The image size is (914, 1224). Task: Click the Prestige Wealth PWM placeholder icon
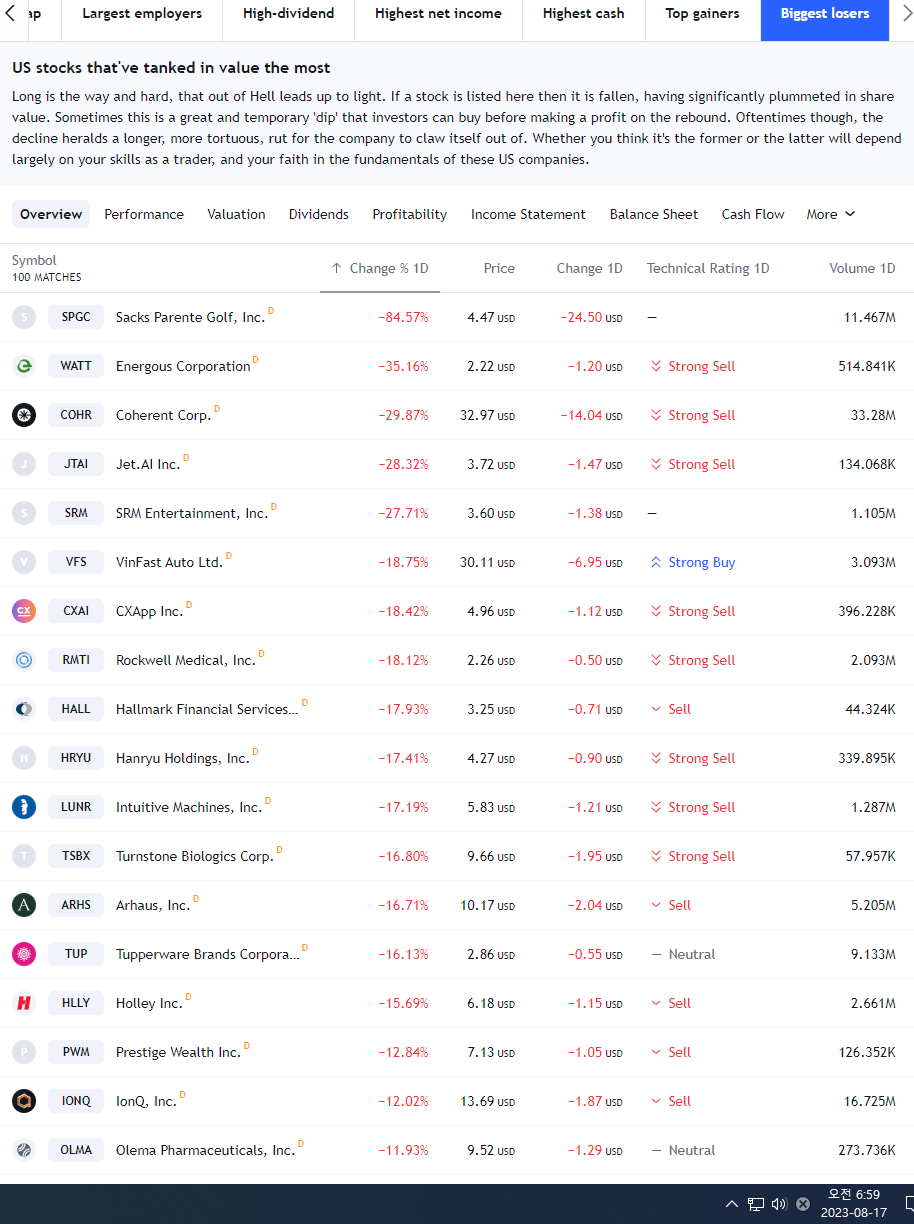[x=24, y=1052]
